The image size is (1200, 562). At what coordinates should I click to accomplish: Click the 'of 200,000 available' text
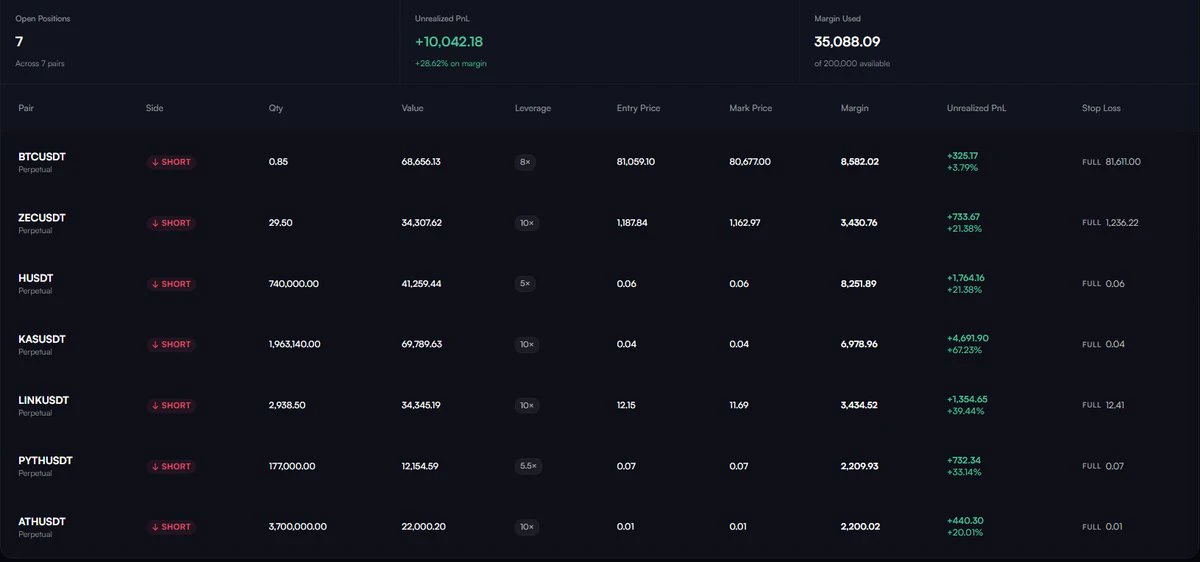[852, 63]
